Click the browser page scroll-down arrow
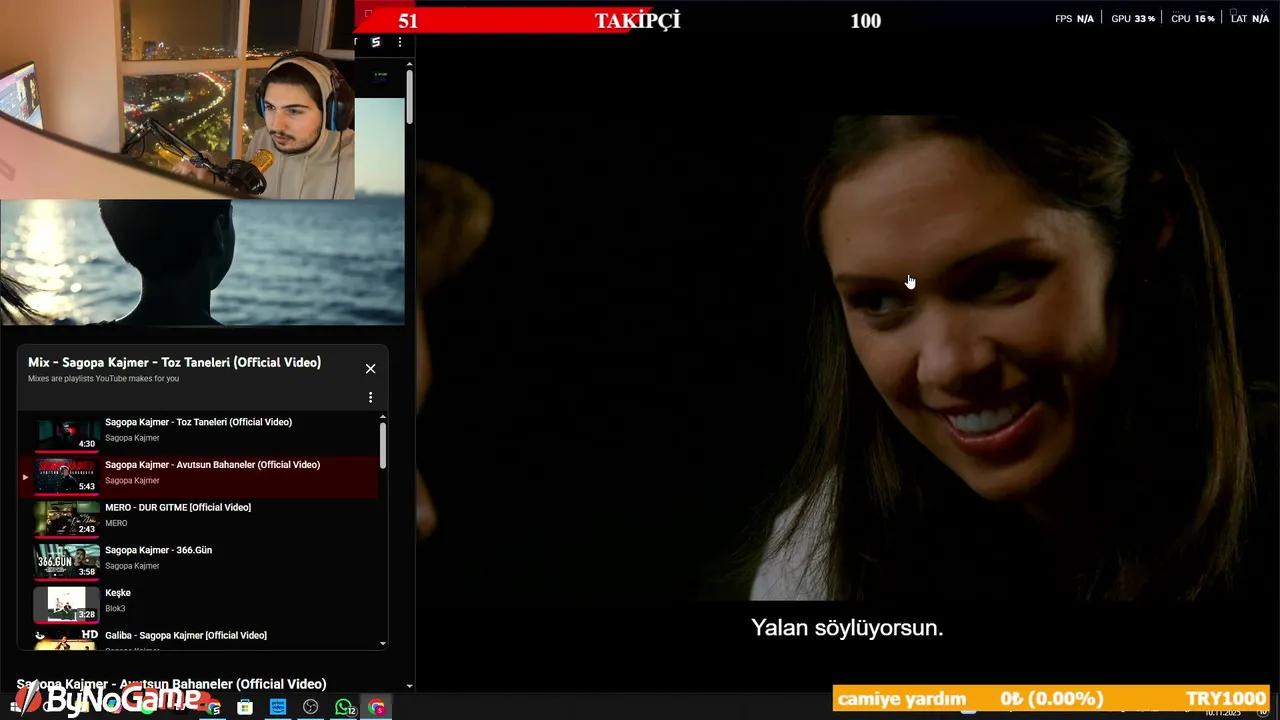 click(x=409, y=686)
